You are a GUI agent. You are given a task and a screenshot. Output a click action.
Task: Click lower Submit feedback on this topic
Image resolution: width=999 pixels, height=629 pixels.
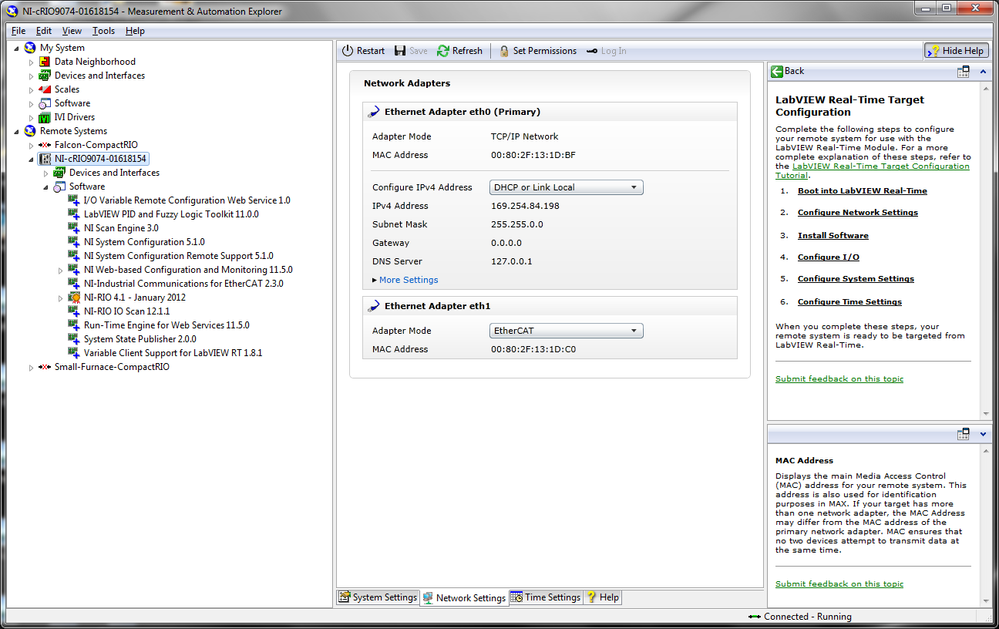(839, 584)
